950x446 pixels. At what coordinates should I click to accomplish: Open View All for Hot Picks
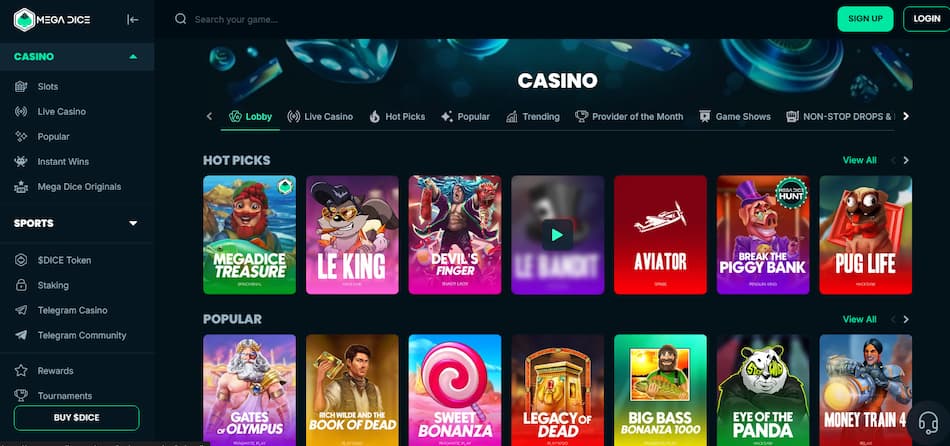tap(859, 161)
